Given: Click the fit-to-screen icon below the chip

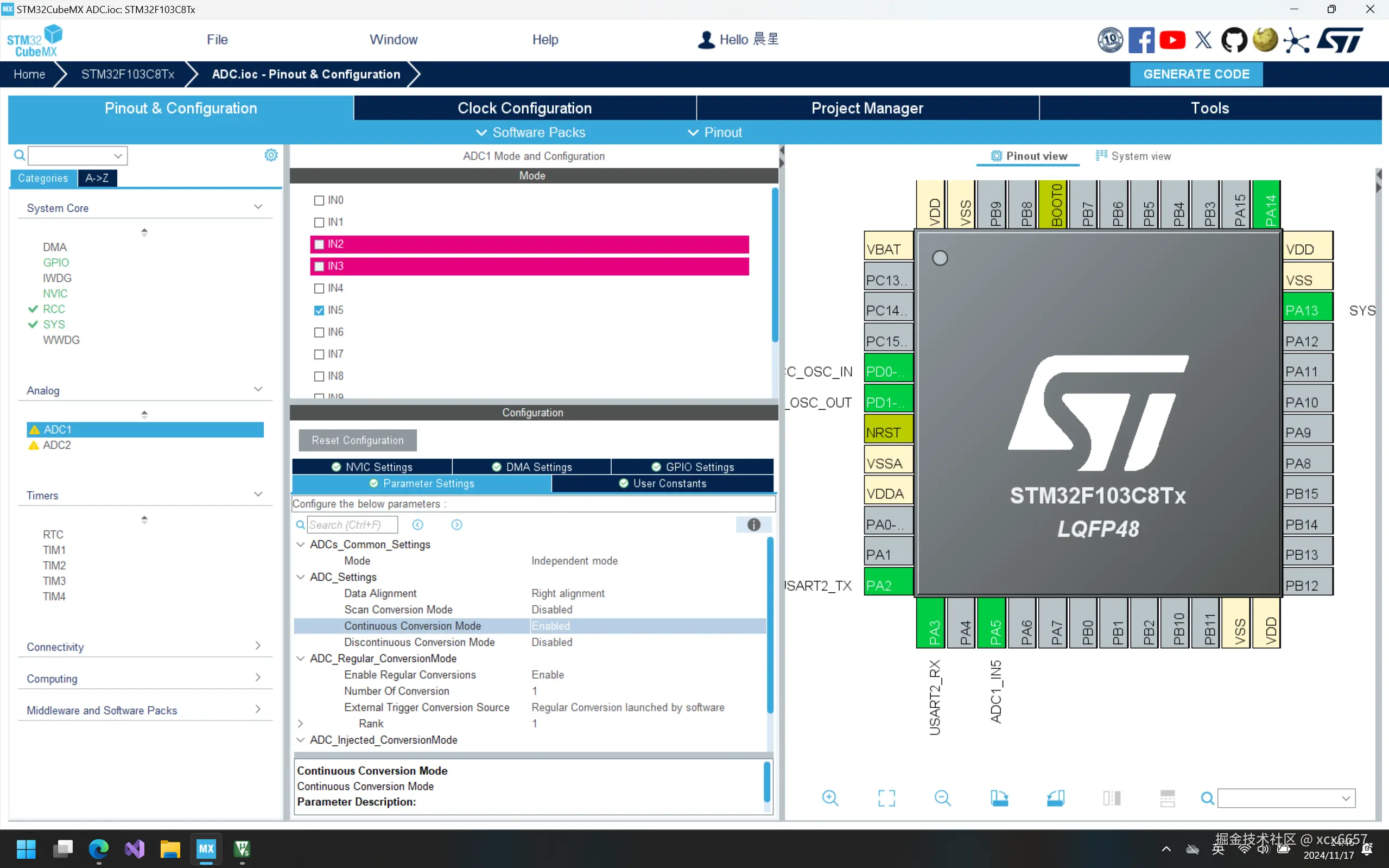Looking at the screenshot, I should (886, 797).
